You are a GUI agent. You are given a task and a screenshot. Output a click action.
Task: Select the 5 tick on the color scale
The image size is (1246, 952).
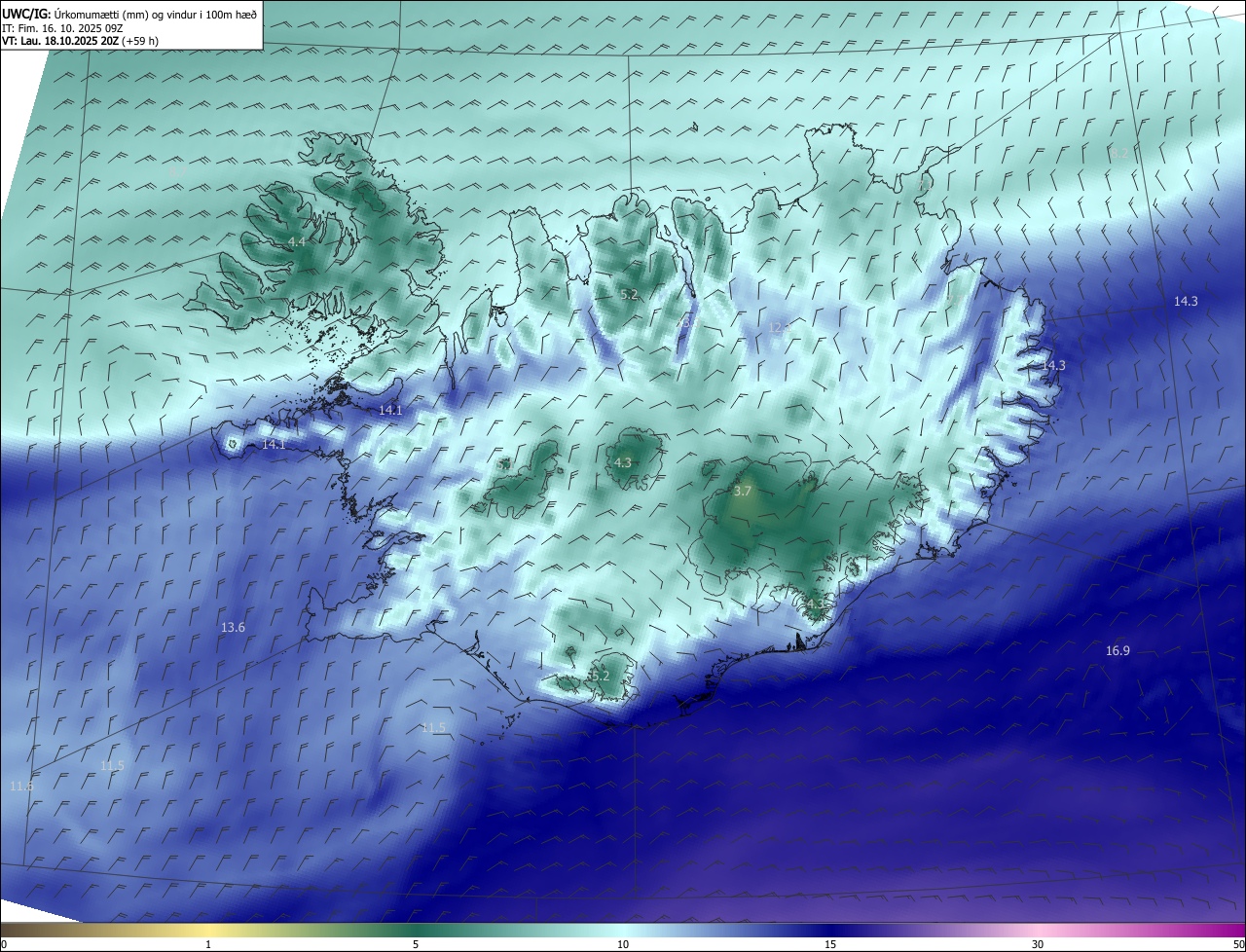pyautogui.click(x=416, y=945)
